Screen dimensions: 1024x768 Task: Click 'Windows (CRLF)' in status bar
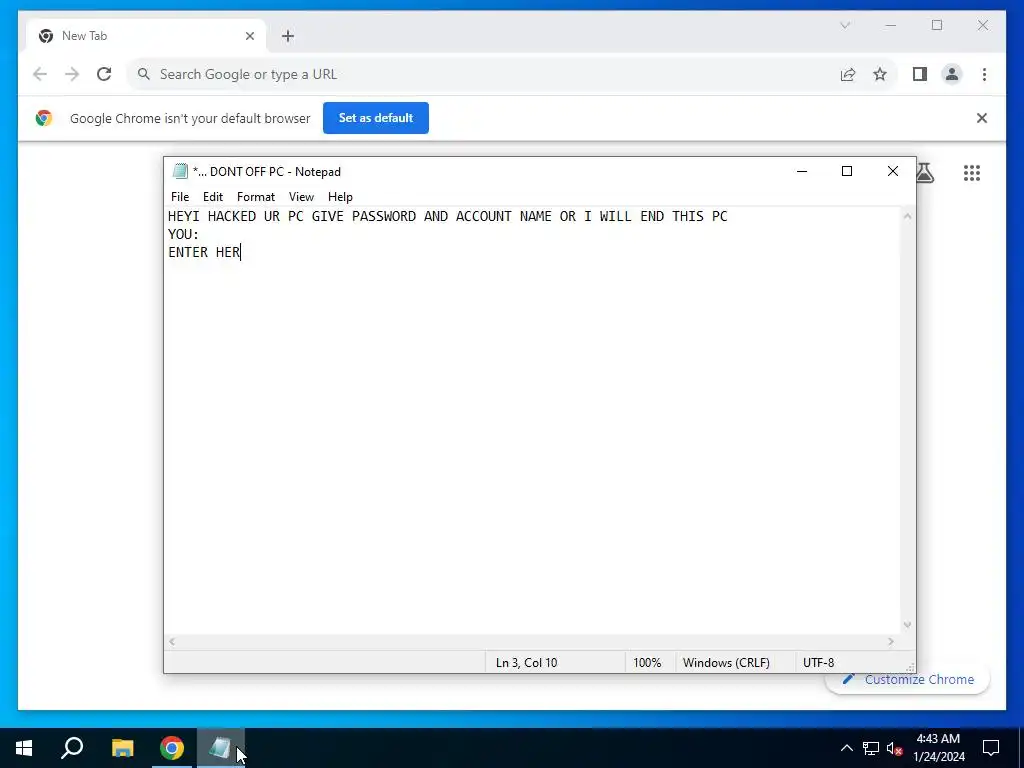[x=726, y=663]
